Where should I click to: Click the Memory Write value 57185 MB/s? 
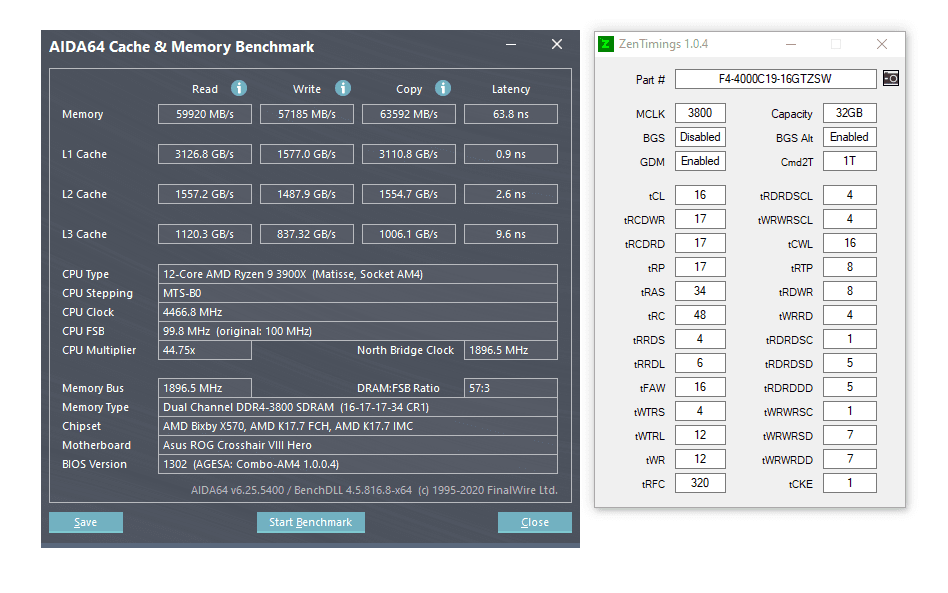point(307,114)
